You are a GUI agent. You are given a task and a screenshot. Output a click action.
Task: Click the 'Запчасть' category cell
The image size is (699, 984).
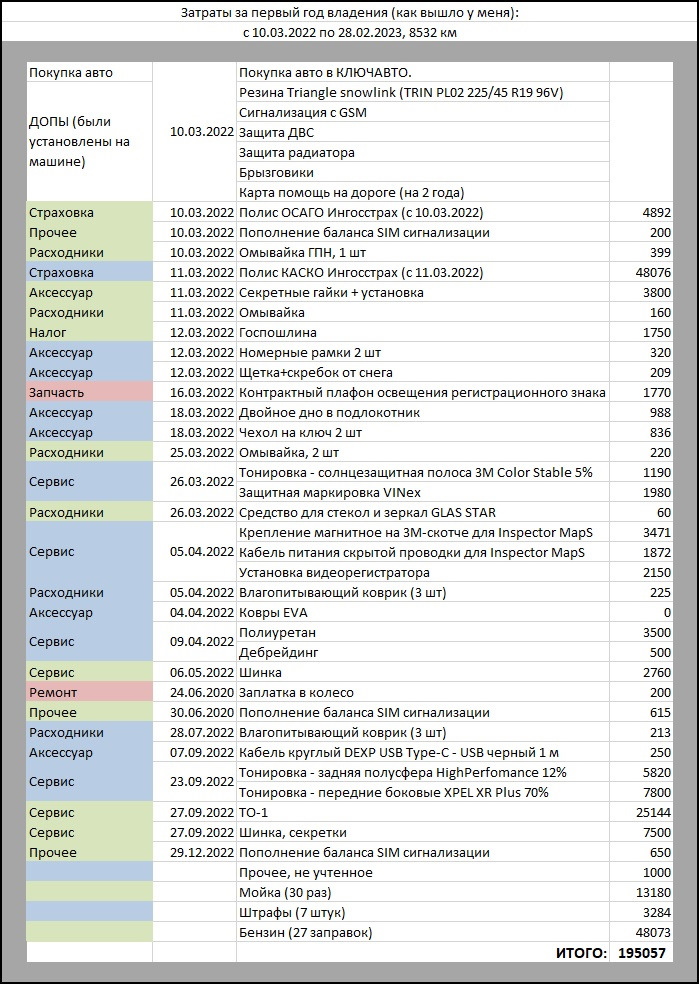pos(89,393)
